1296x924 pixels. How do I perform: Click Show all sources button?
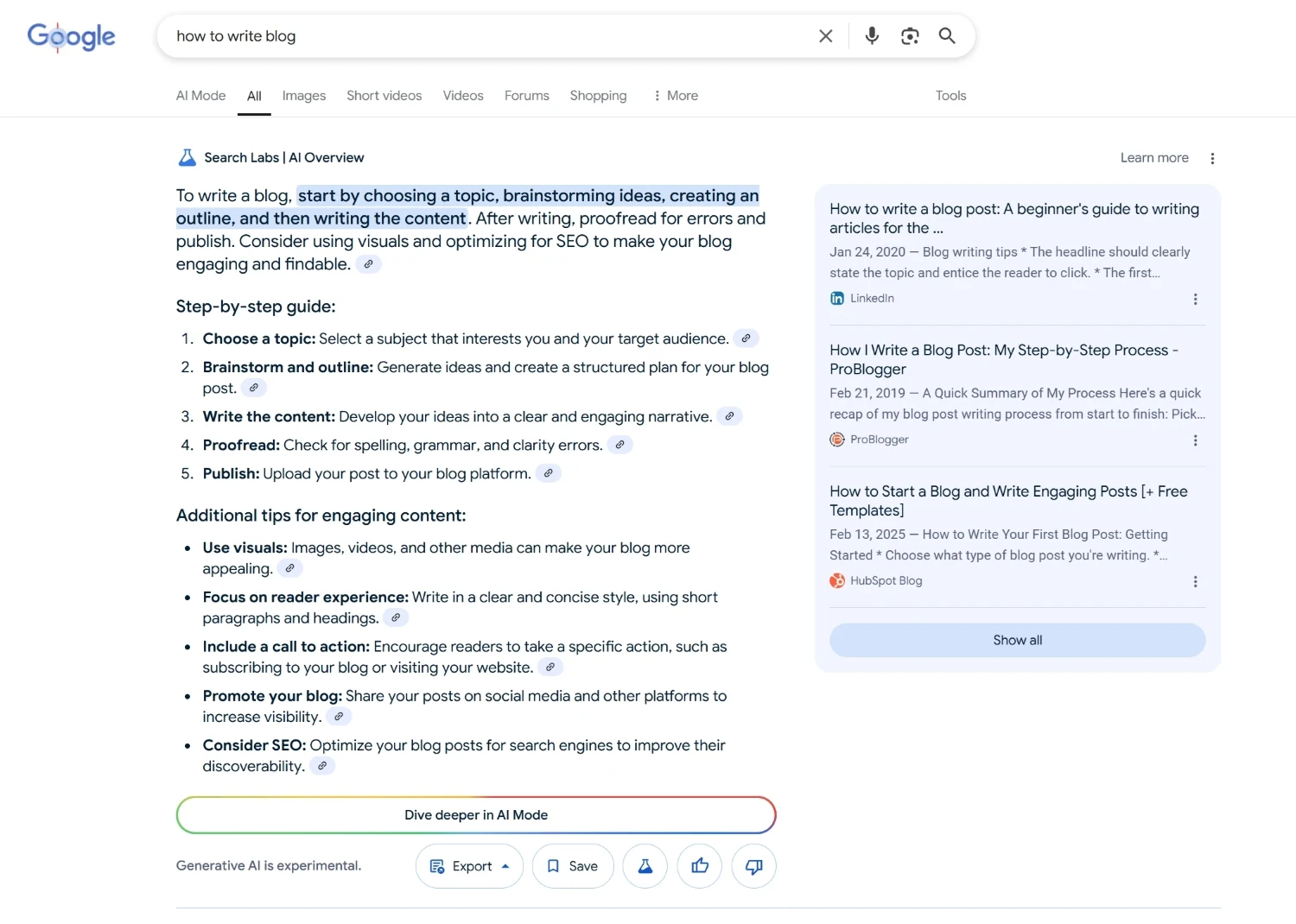[1017, 640]
